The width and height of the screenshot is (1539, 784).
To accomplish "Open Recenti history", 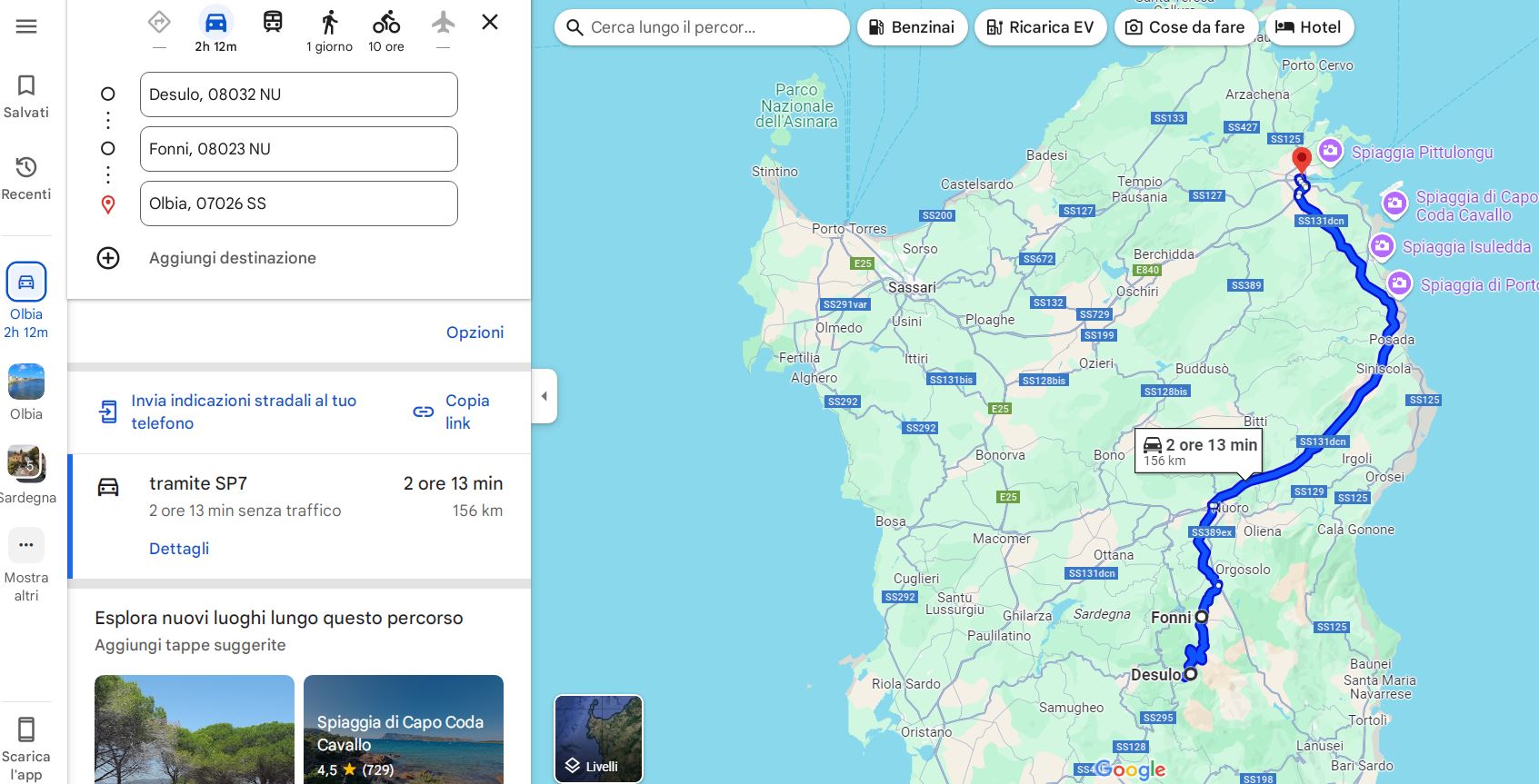I will click(x=26, y=179).
